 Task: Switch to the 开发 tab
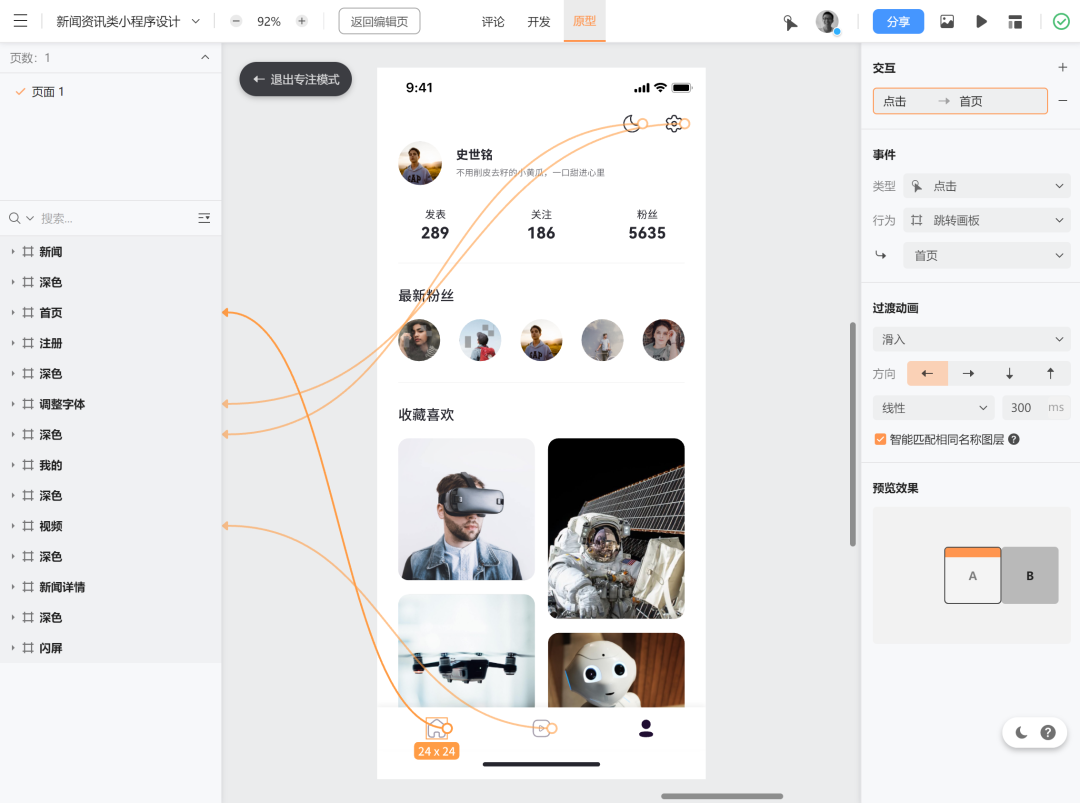[x=539, y=21]
